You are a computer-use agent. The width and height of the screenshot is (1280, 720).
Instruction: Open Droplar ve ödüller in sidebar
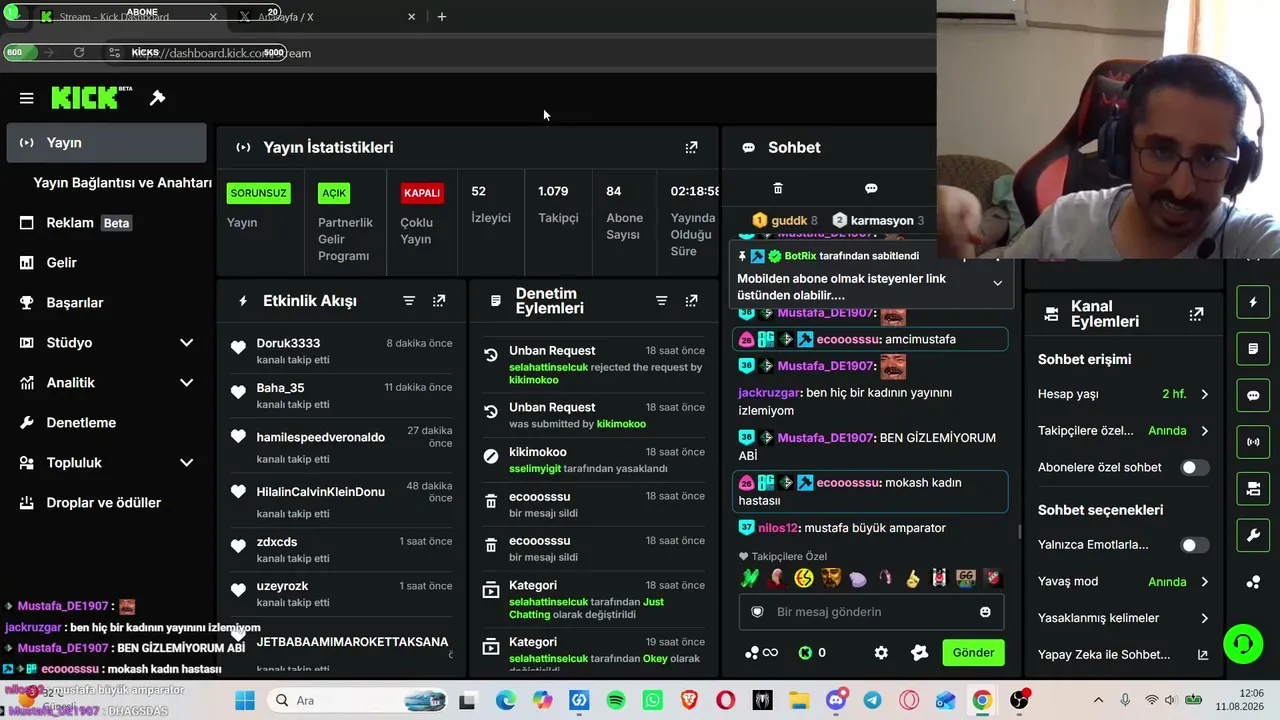point(106,503)
